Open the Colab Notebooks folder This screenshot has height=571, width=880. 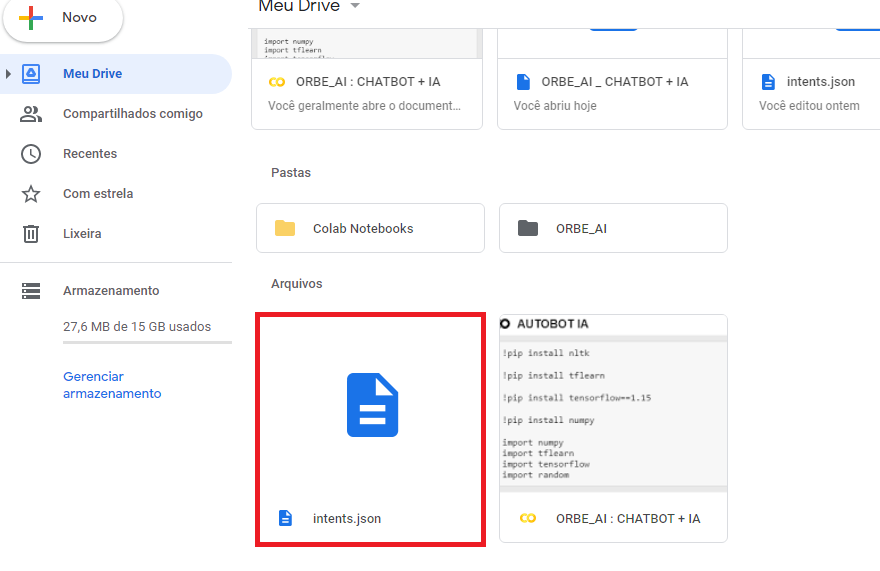click(370, 228)
